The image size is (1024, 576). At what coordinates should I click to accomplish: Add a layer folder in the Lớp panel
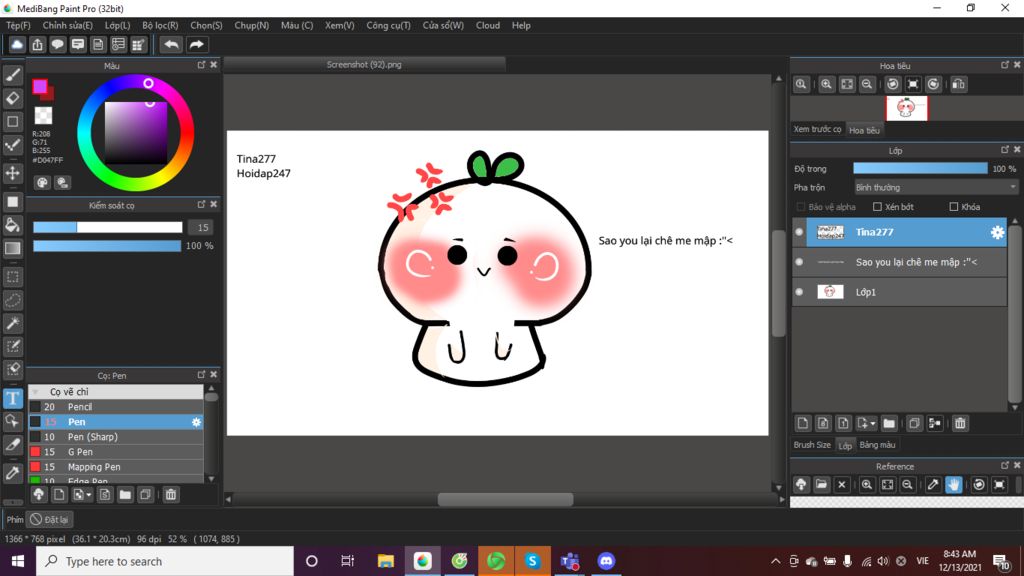[x=889, y=423]
